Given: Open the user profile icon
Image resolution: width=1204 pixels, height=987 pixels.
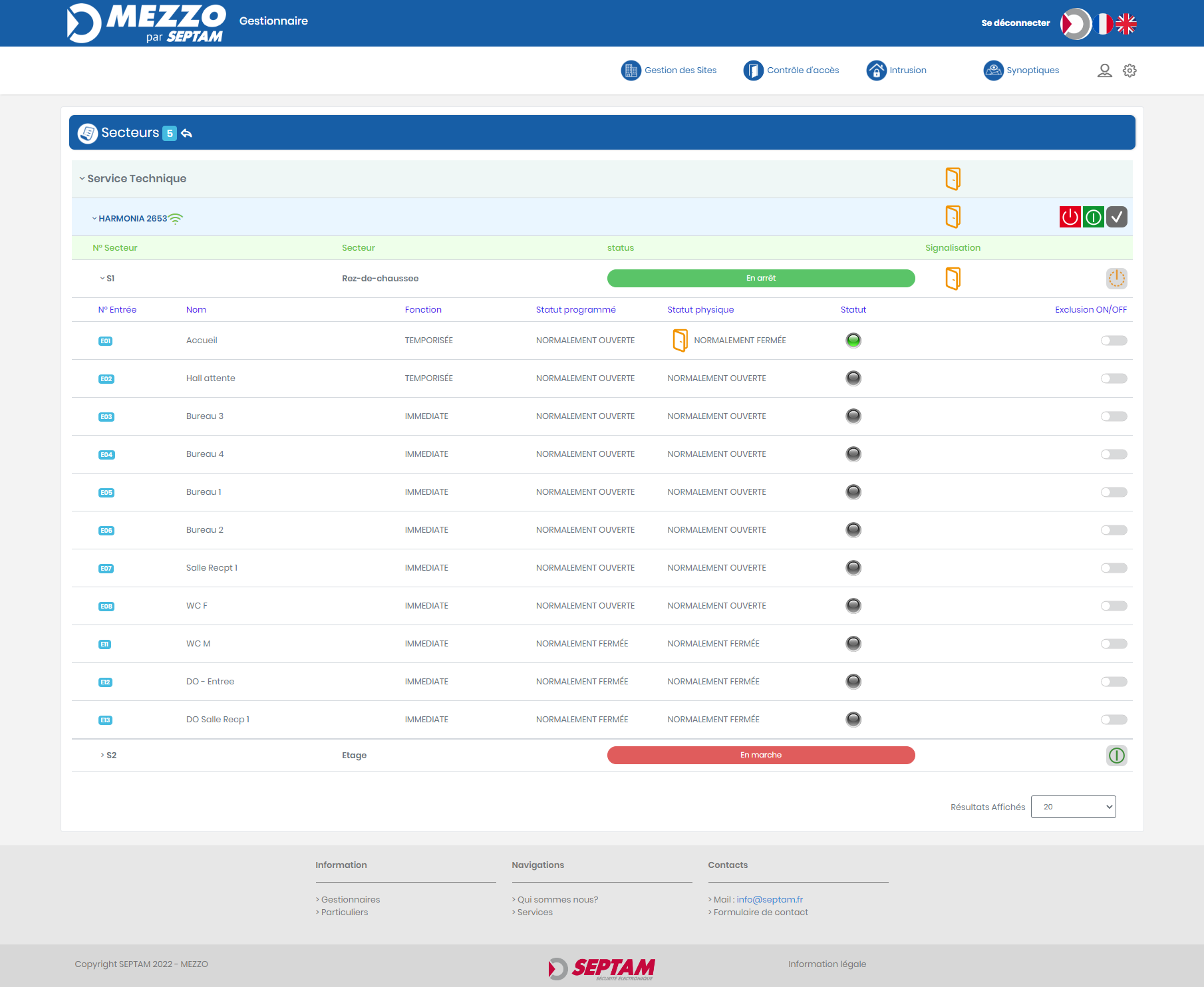Looking at the screenshot, I should click(1104, 70).
